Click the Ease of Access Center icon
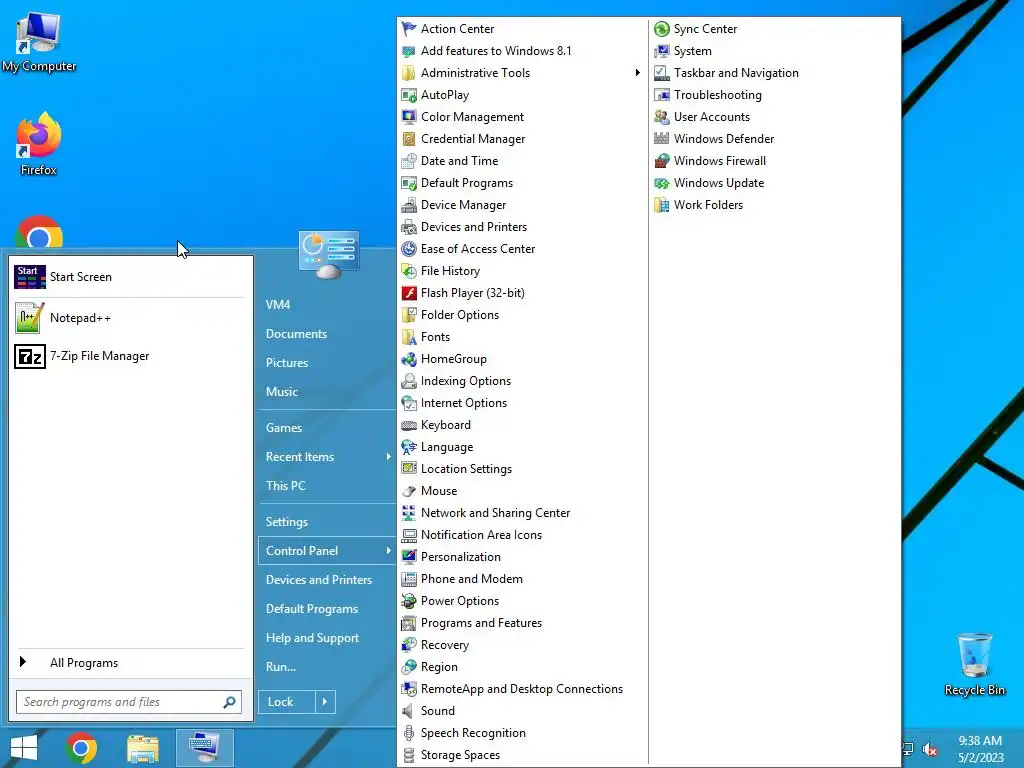Viewport: 1024px width, 768px height. [409, 249]
